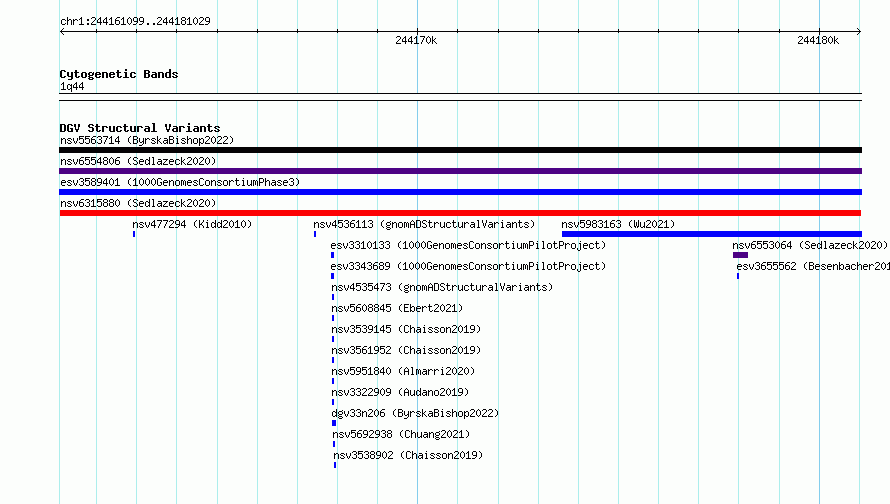Click the 1q44 band label
The image size is (890, 504).
pos(72,86)
